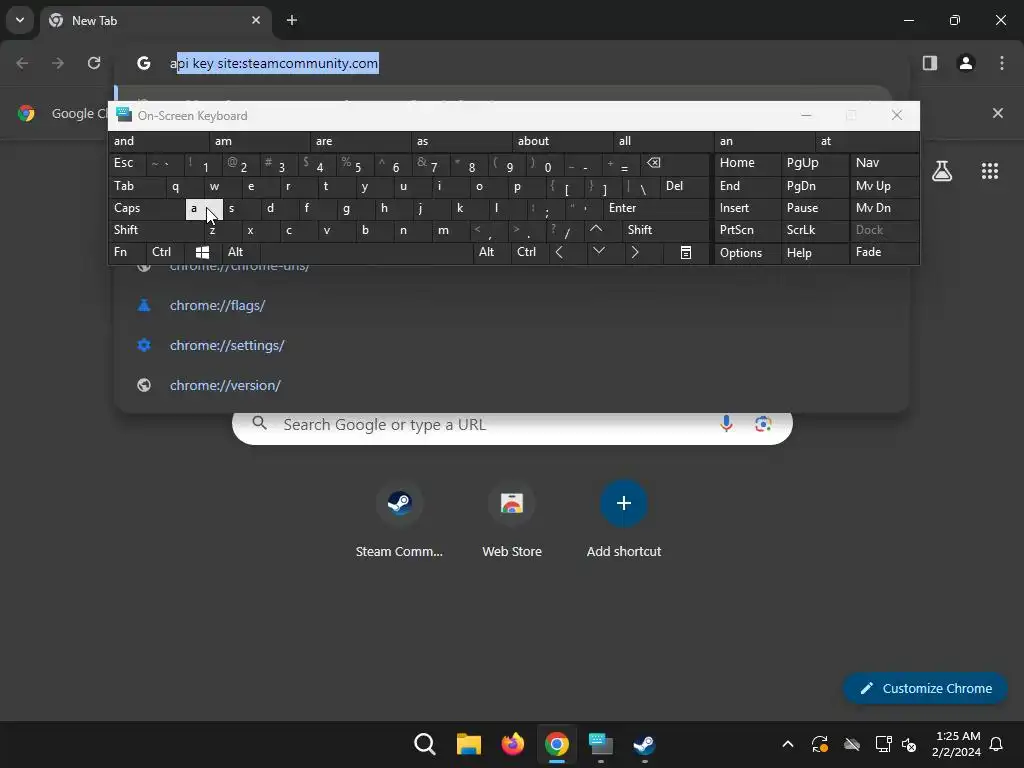Open Google Lens image search icon

[x=762, y=424]
